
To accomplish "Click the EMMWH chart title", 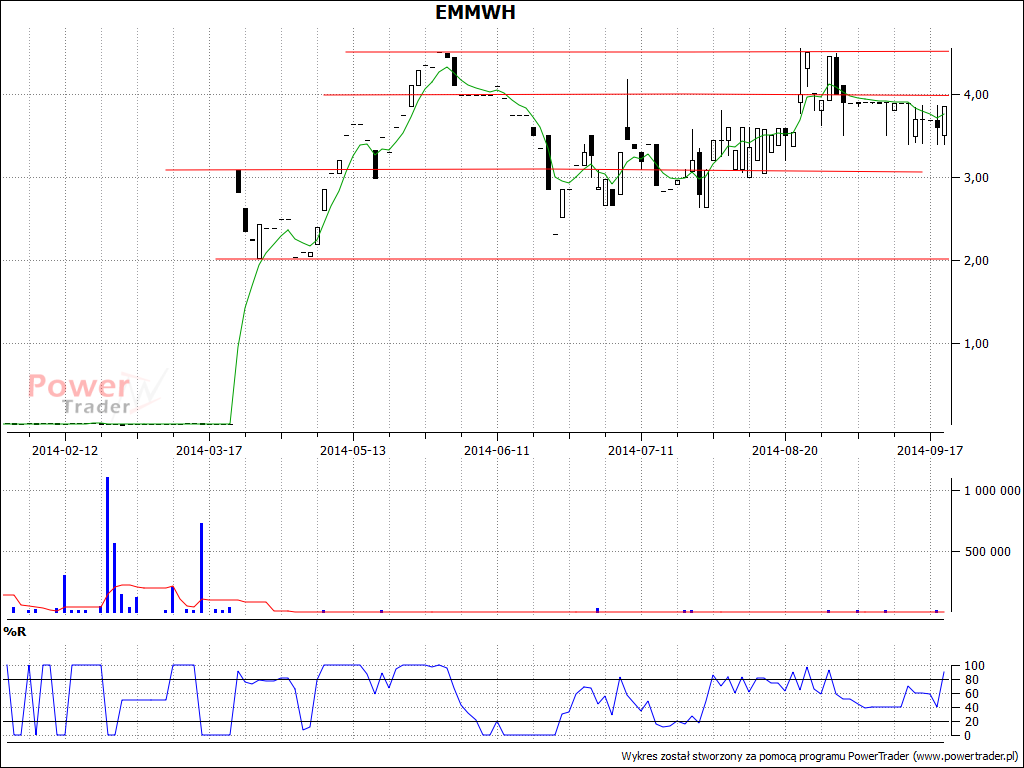I will 476,12.
